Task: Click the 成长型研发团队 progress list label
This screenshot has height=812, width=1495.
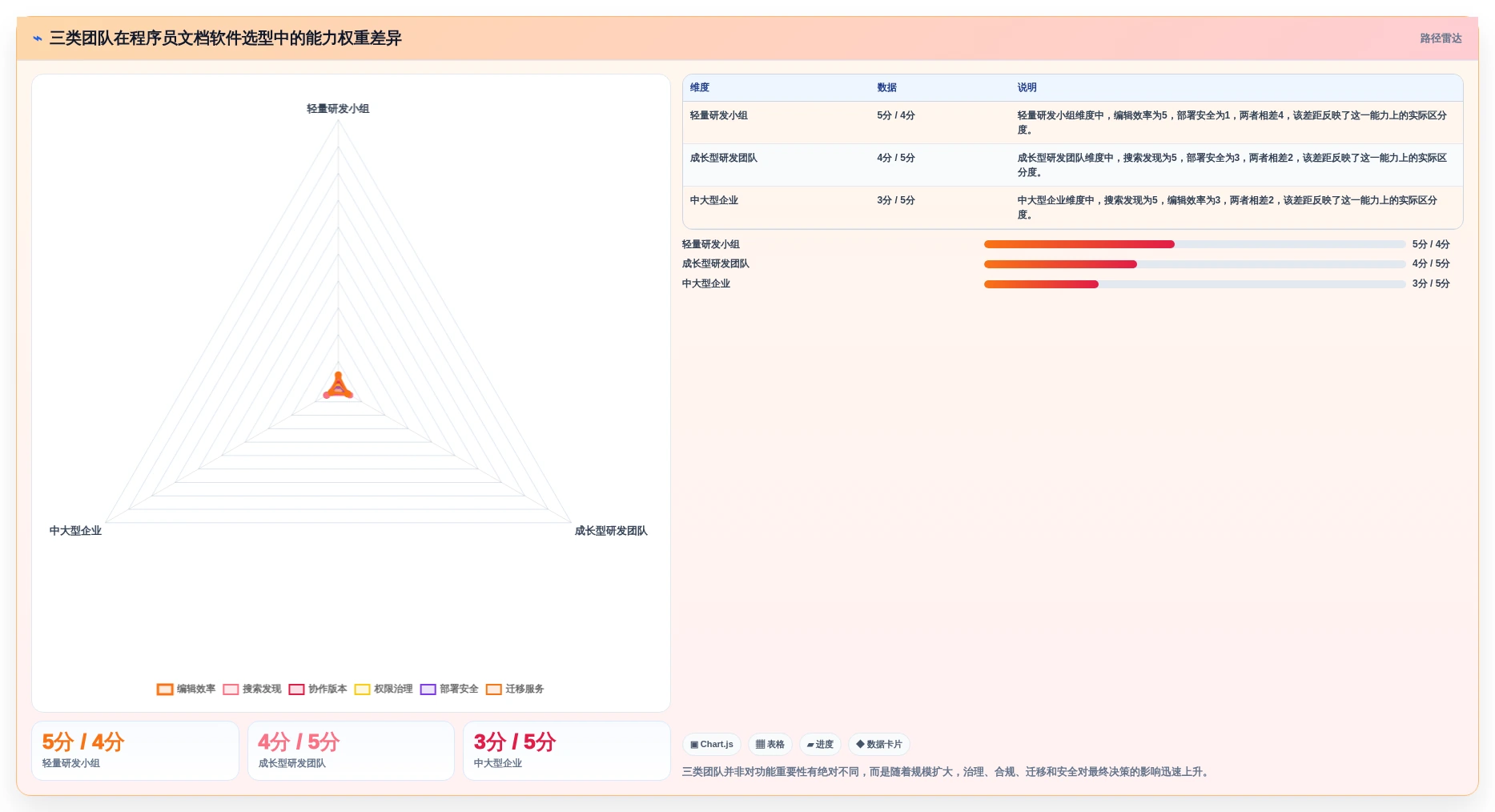Action: coord(716,263)
